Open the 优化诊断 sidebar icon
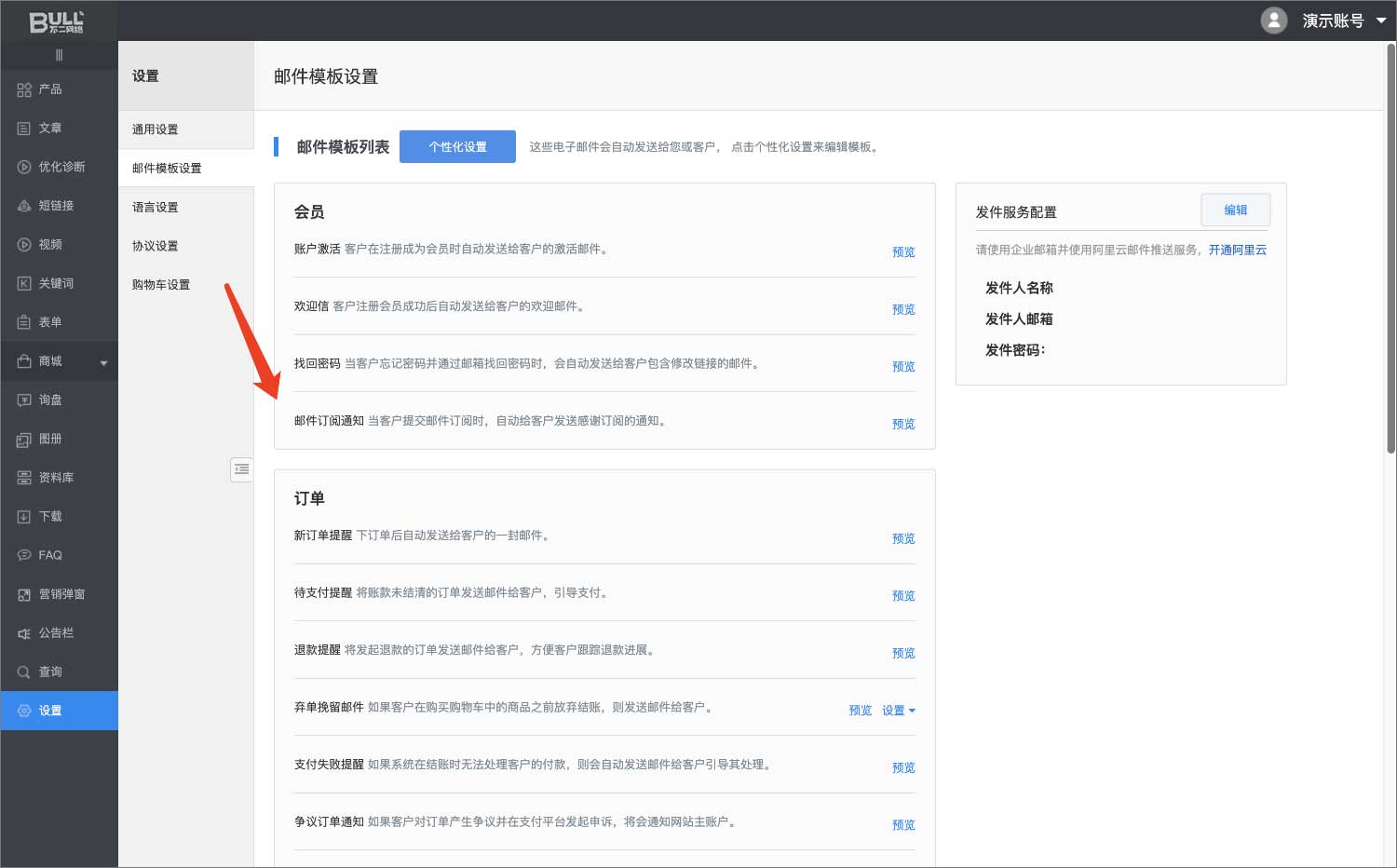This screenshot has width=1397, height=868. pyautogui.click(x=24, y=167)
